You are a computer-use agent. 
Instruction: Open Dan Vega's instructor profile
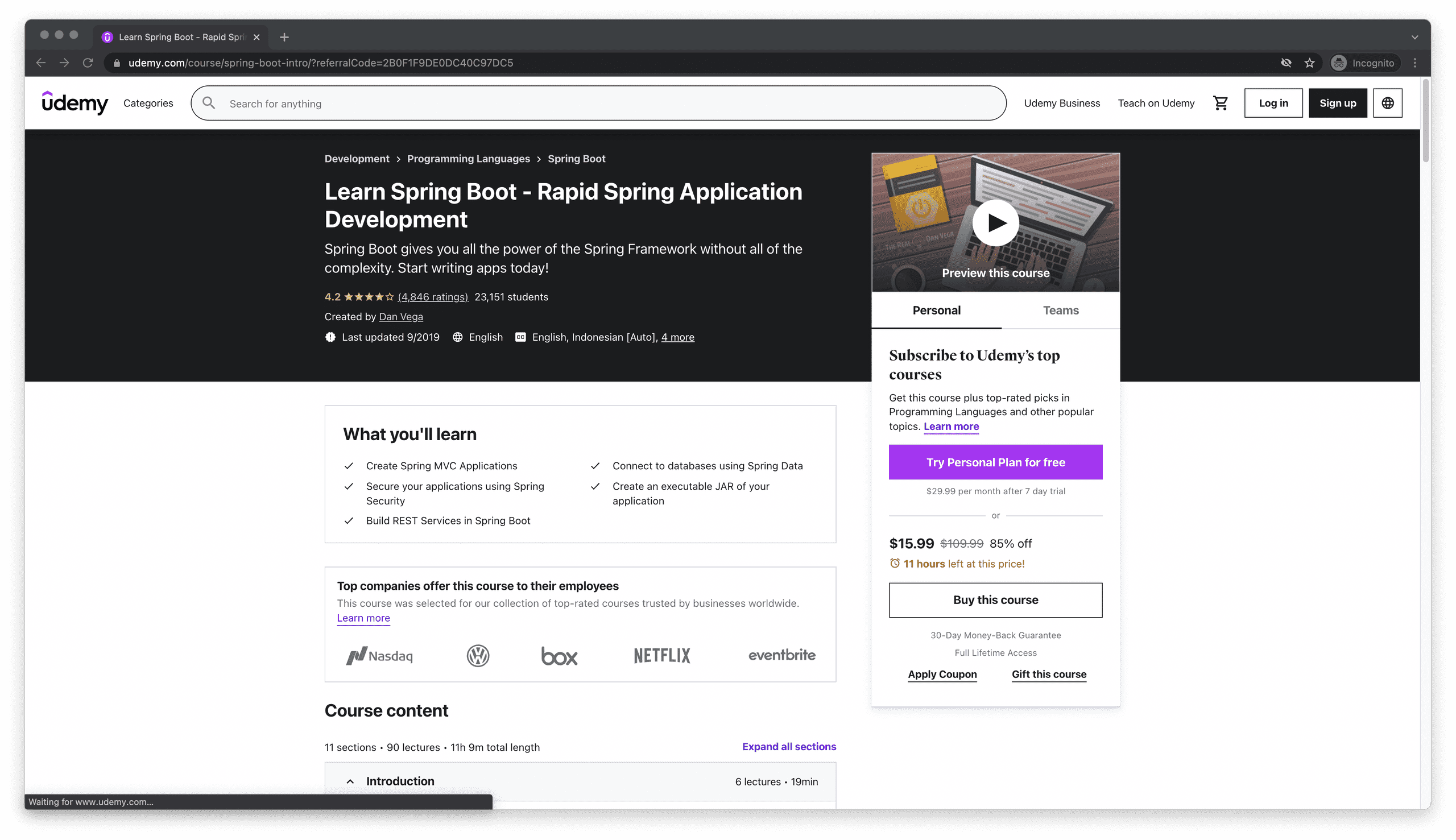pyautogui.click(x=400, y=316)
